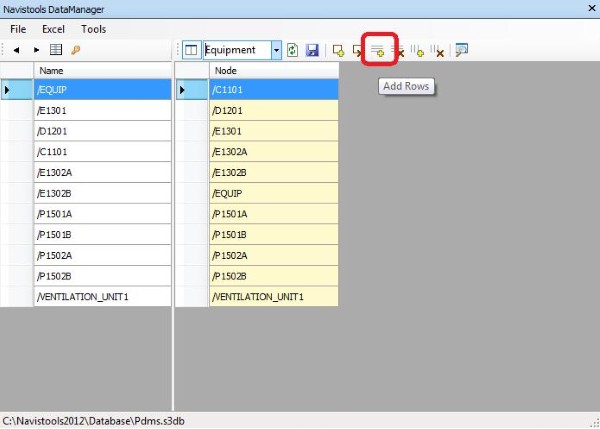This screenshot has width=600, height=429.
Task: Click the add columns toolbar icon
Action: click(x=418, y=50)
